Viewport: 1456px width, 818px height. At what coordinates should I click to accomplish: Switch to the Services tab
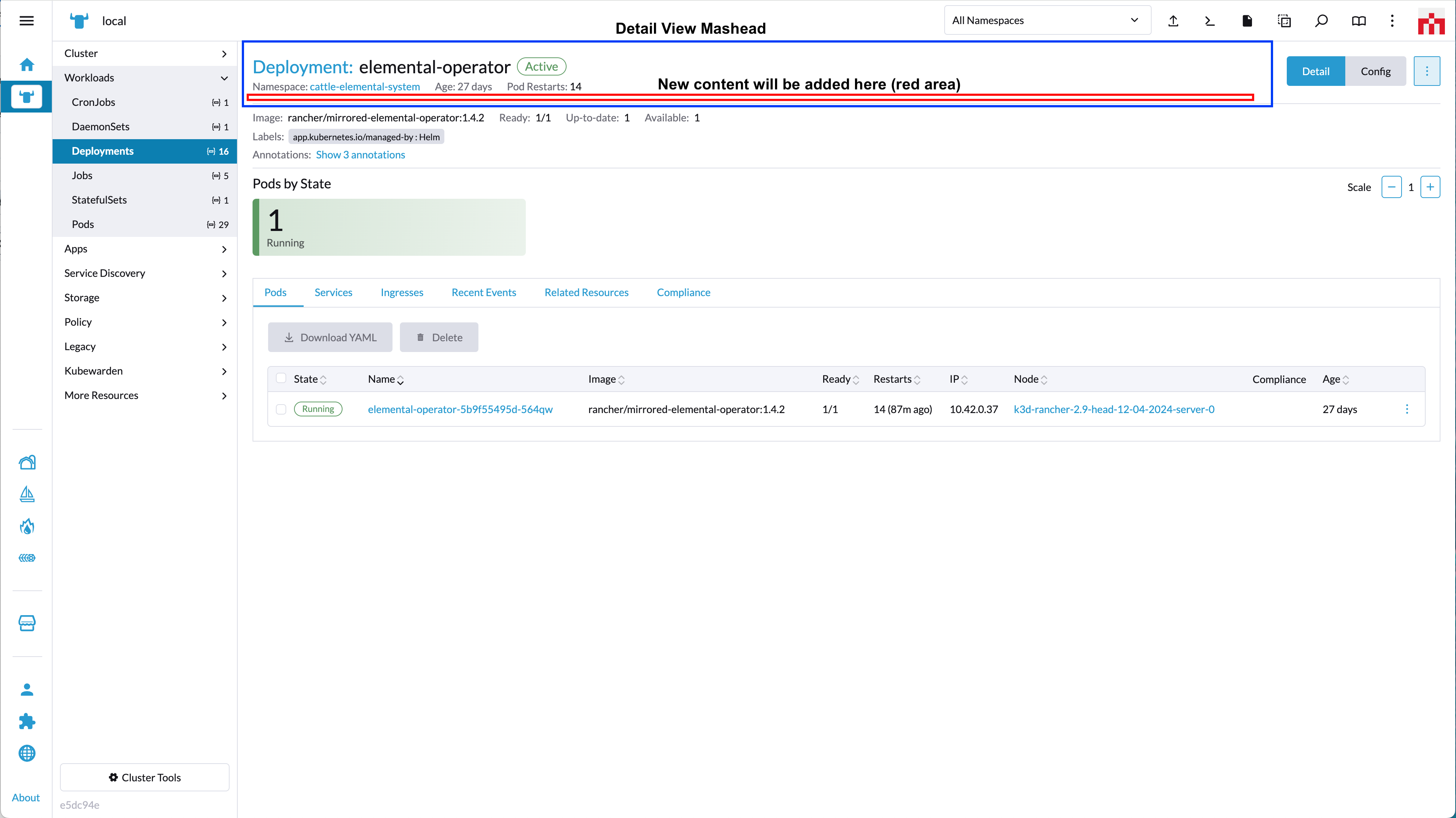tap(334, 292)
